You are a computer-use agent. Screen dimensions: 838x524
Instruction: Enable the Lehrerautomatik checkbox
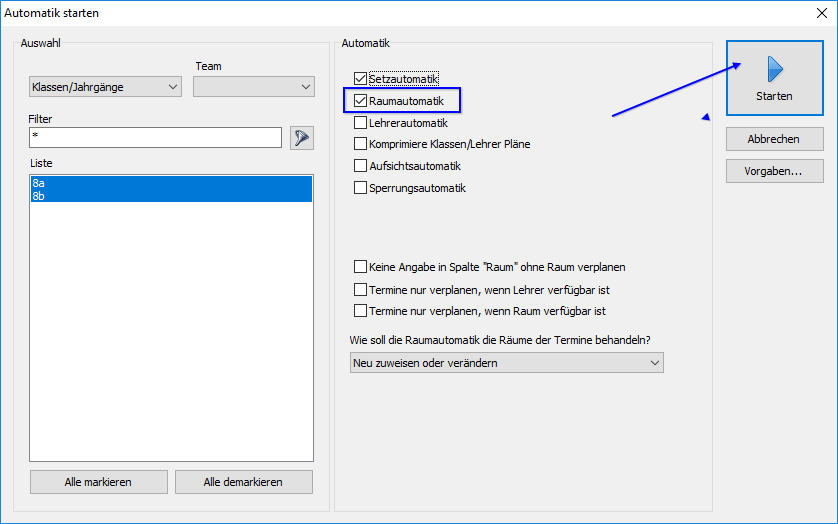coord(360,122)
